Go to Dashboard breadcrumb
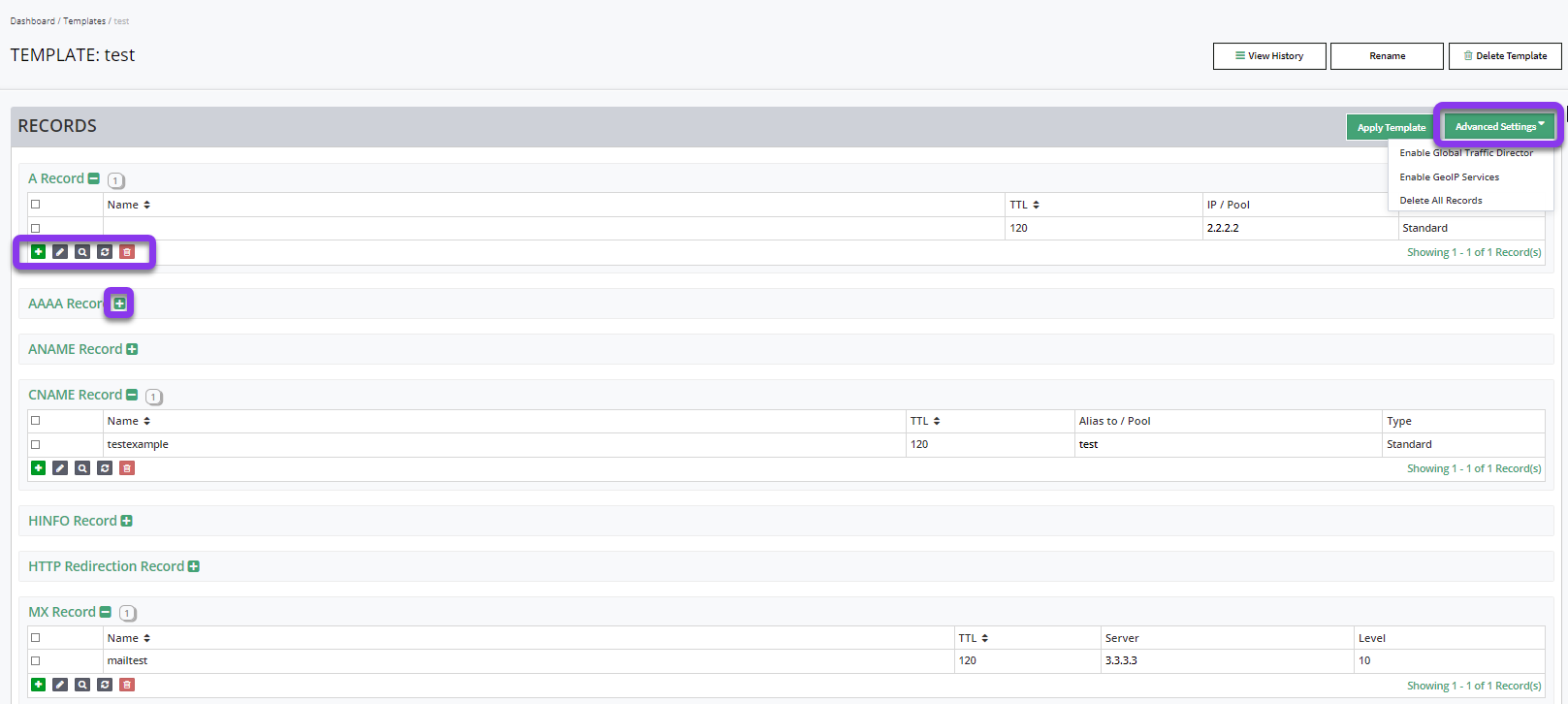This screenshot has width=1568, height=704. click(x=32, y=21)
